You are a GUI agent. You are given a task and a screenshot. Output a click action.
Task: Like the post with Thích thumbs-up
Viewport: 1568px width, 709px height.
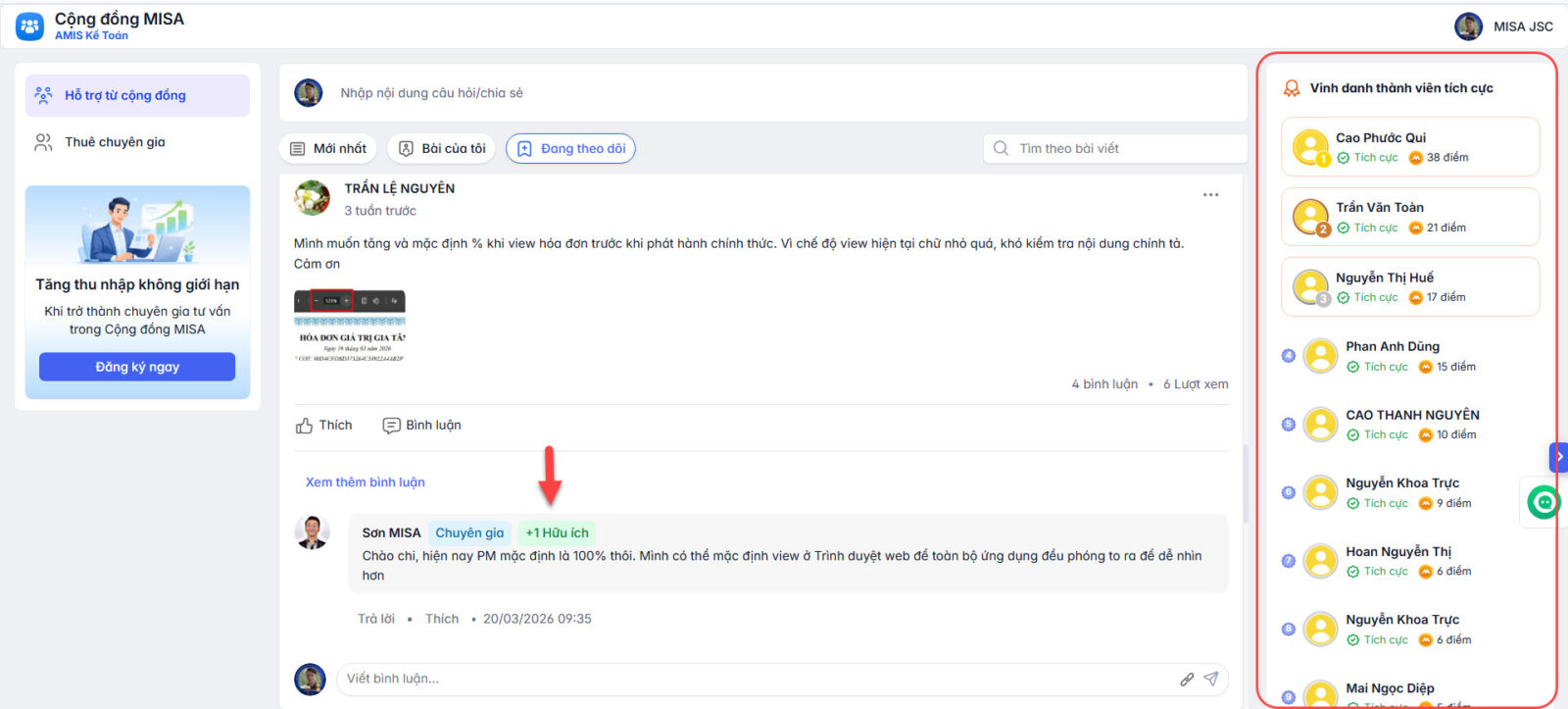tap(323, 426)
